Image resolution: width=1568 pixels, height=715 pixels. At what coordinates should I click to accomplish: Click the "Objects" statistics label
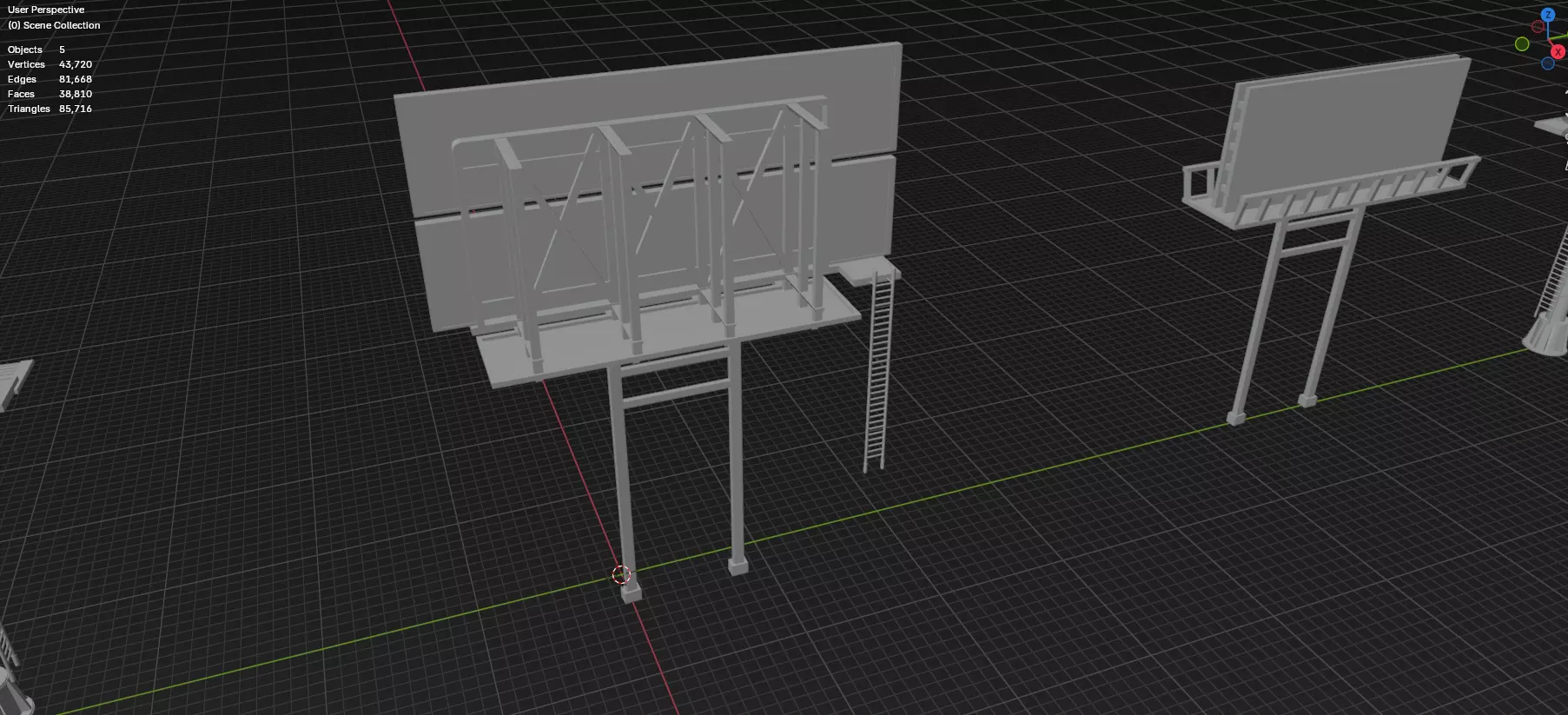pos(25,50)
